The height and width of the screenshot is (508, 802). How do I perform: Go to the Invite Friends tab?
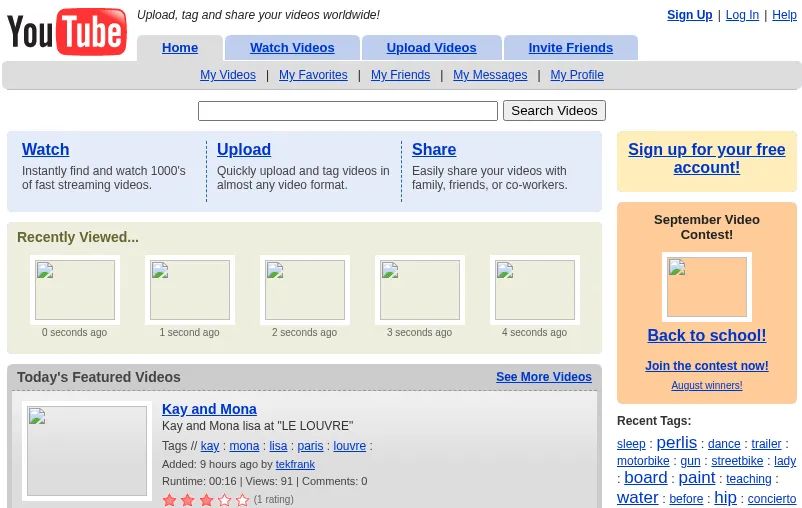(x=571, y=48)
